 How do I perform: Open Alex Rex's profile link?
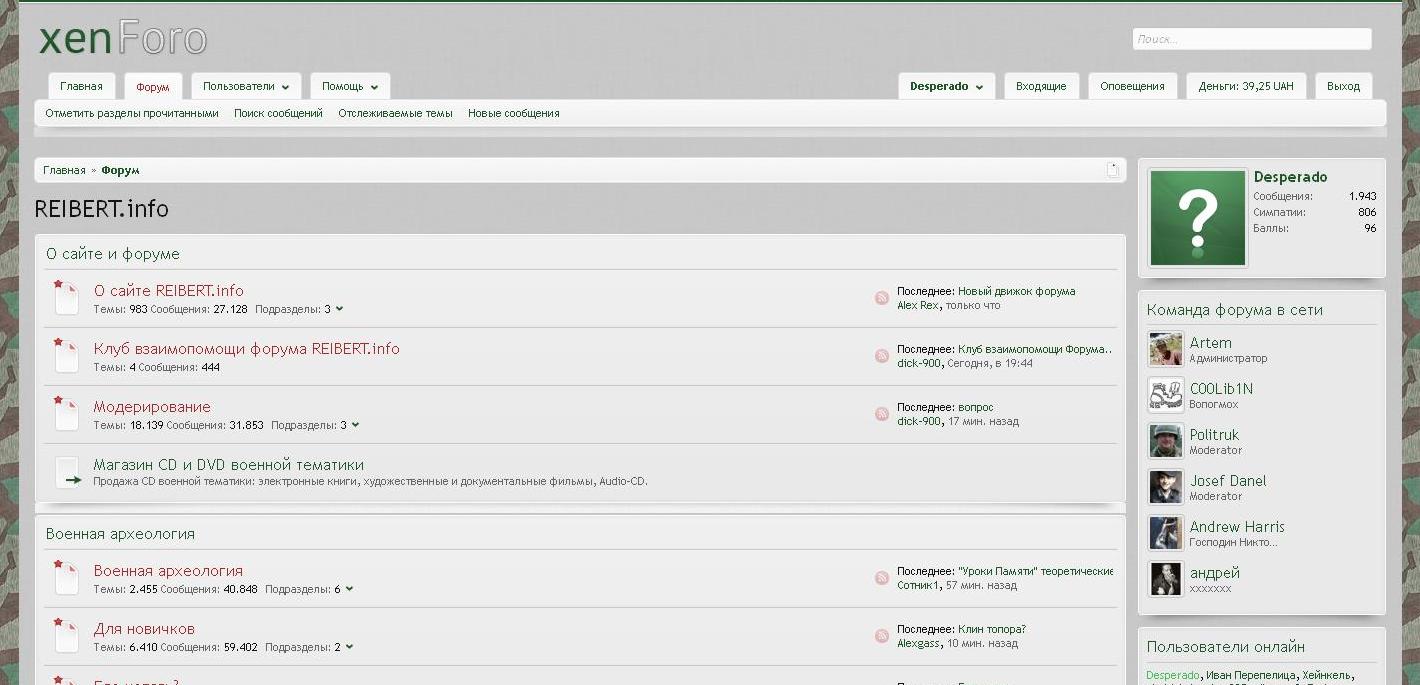pos(918,306)
